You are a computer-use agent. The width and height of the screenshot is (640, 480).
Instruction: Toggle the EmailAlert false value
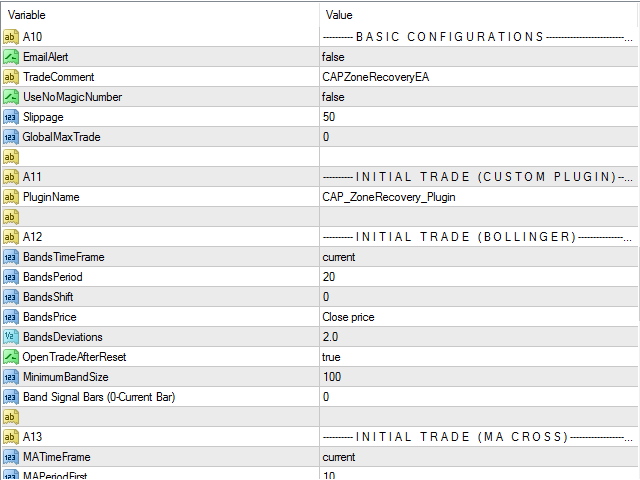[479, 57]
